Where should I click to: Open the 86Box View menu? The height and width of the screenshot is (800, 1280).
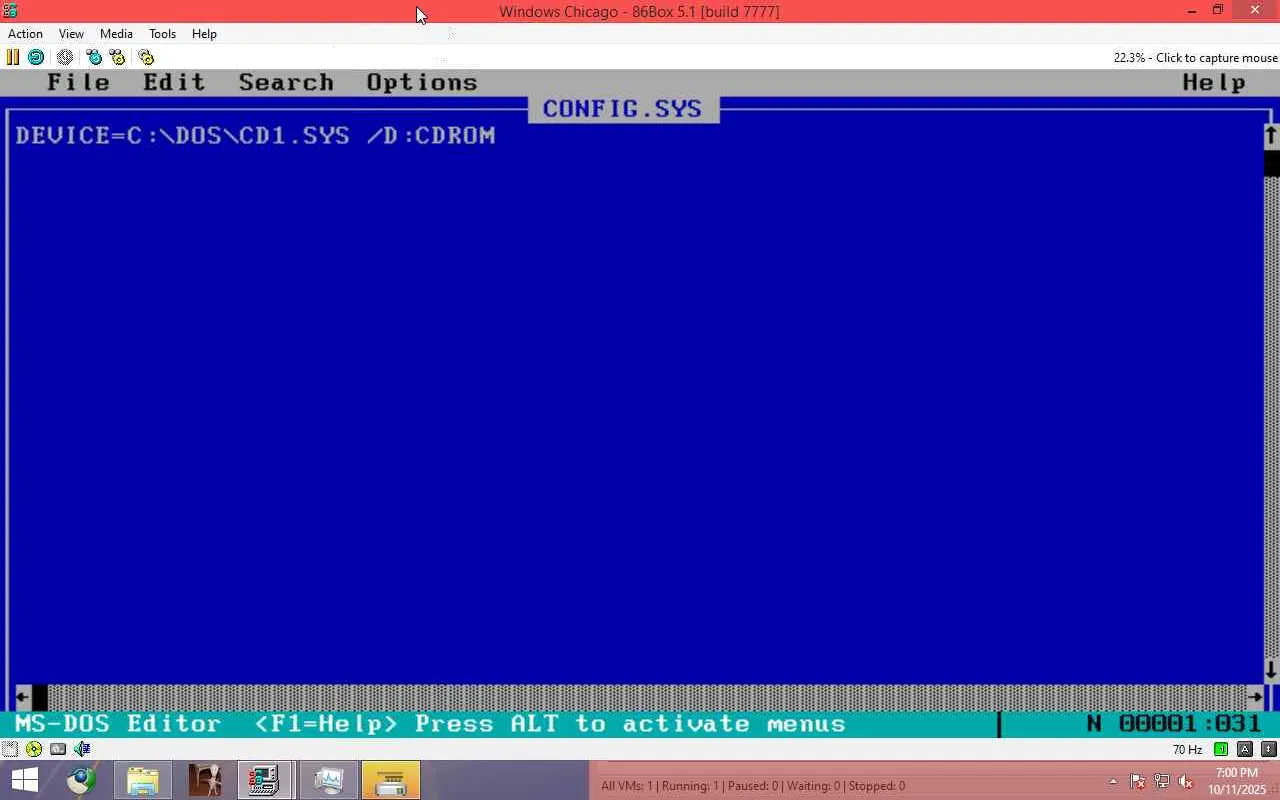point(71,33)
